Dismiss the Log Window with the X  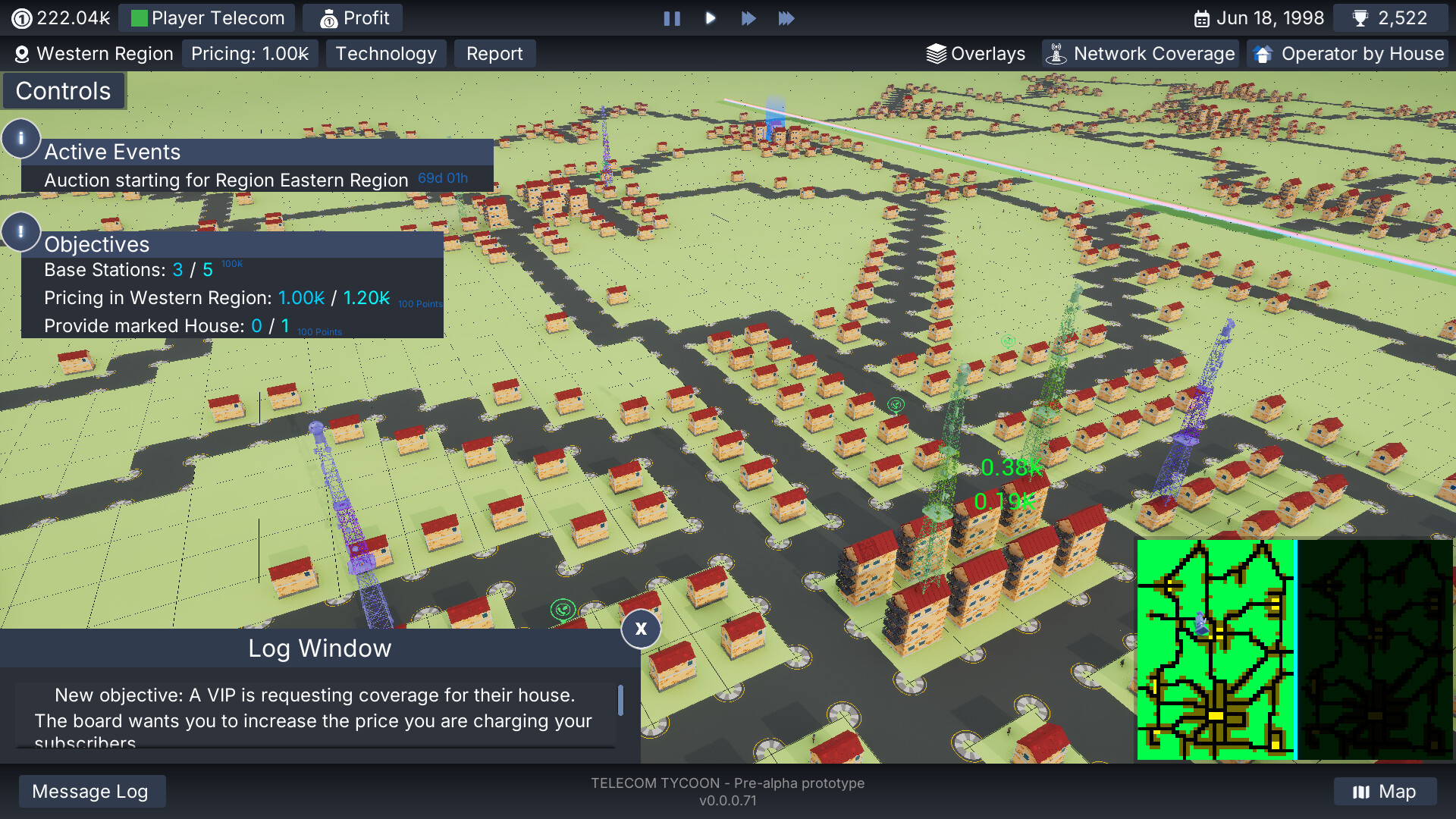pyautogui.click(x=641, y=629)
